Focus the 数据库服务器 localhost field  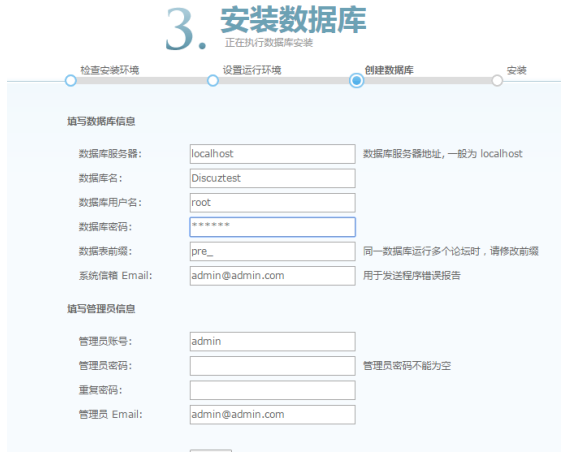[273, 154]
